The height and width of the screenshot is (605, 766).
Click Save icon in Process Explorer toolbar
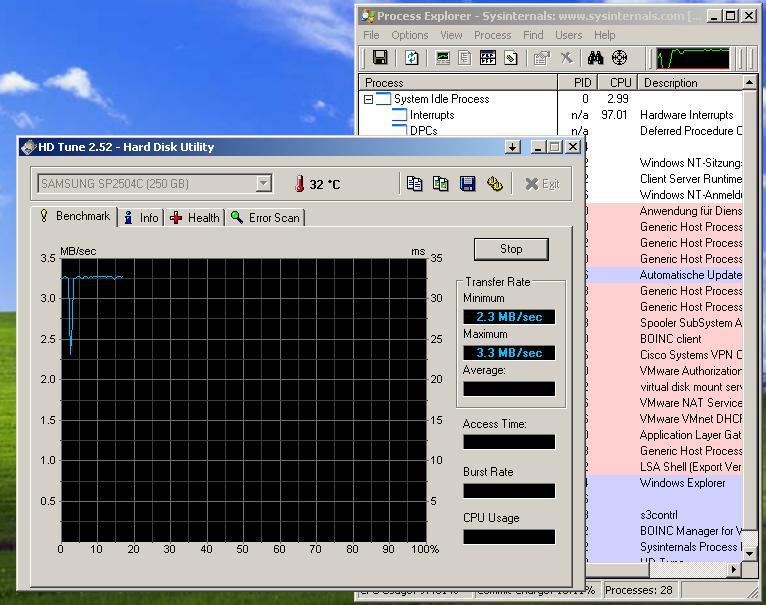pos(380,58)
